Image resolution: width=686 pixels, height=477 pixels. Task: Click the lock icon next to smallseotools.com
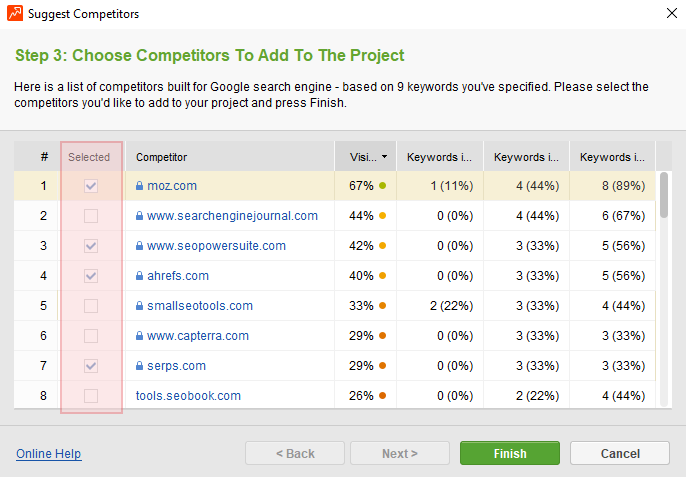(x=140, y=306)
